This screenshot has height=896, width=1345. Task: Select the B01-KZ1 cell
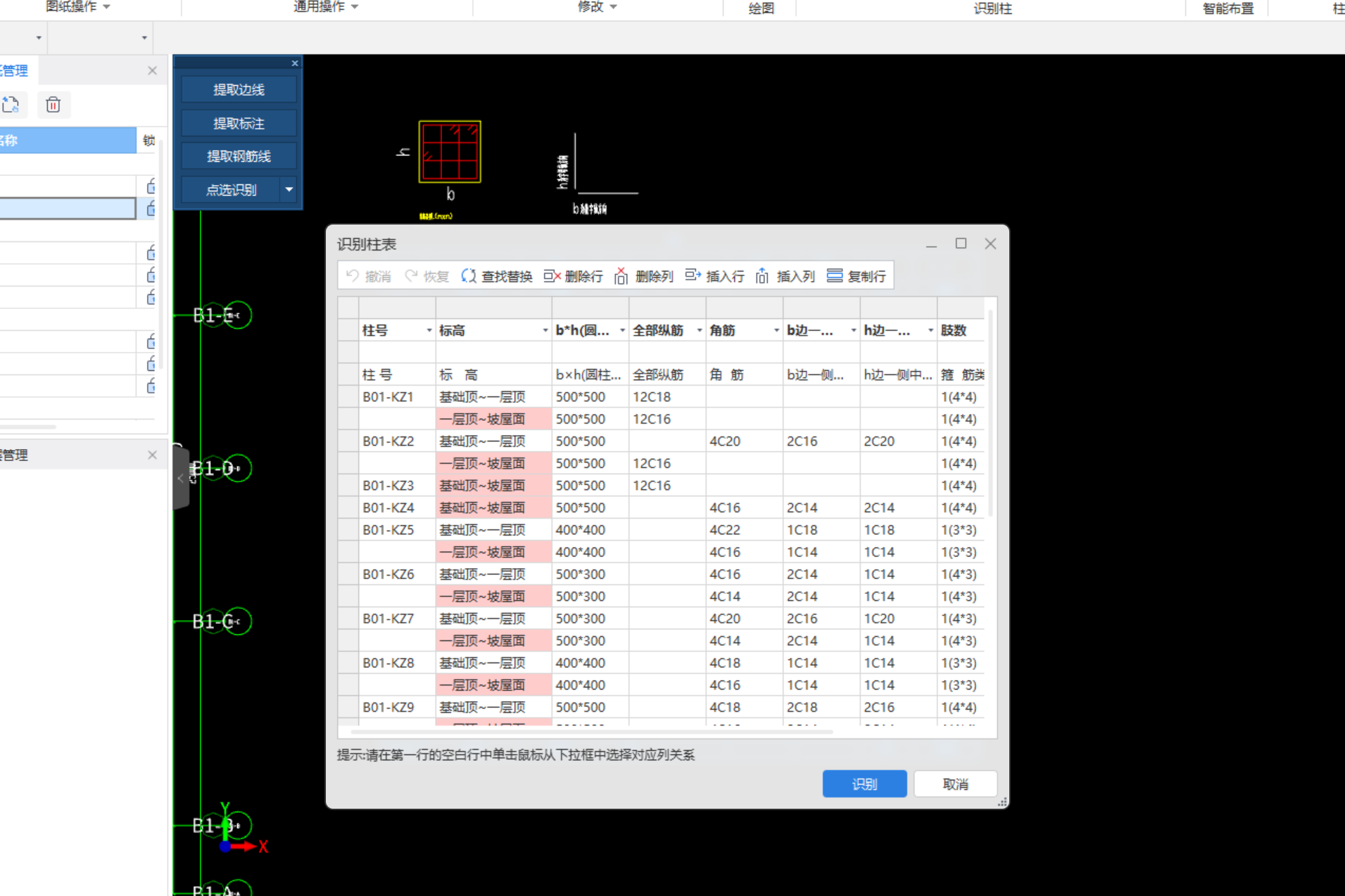coord(397,397)
